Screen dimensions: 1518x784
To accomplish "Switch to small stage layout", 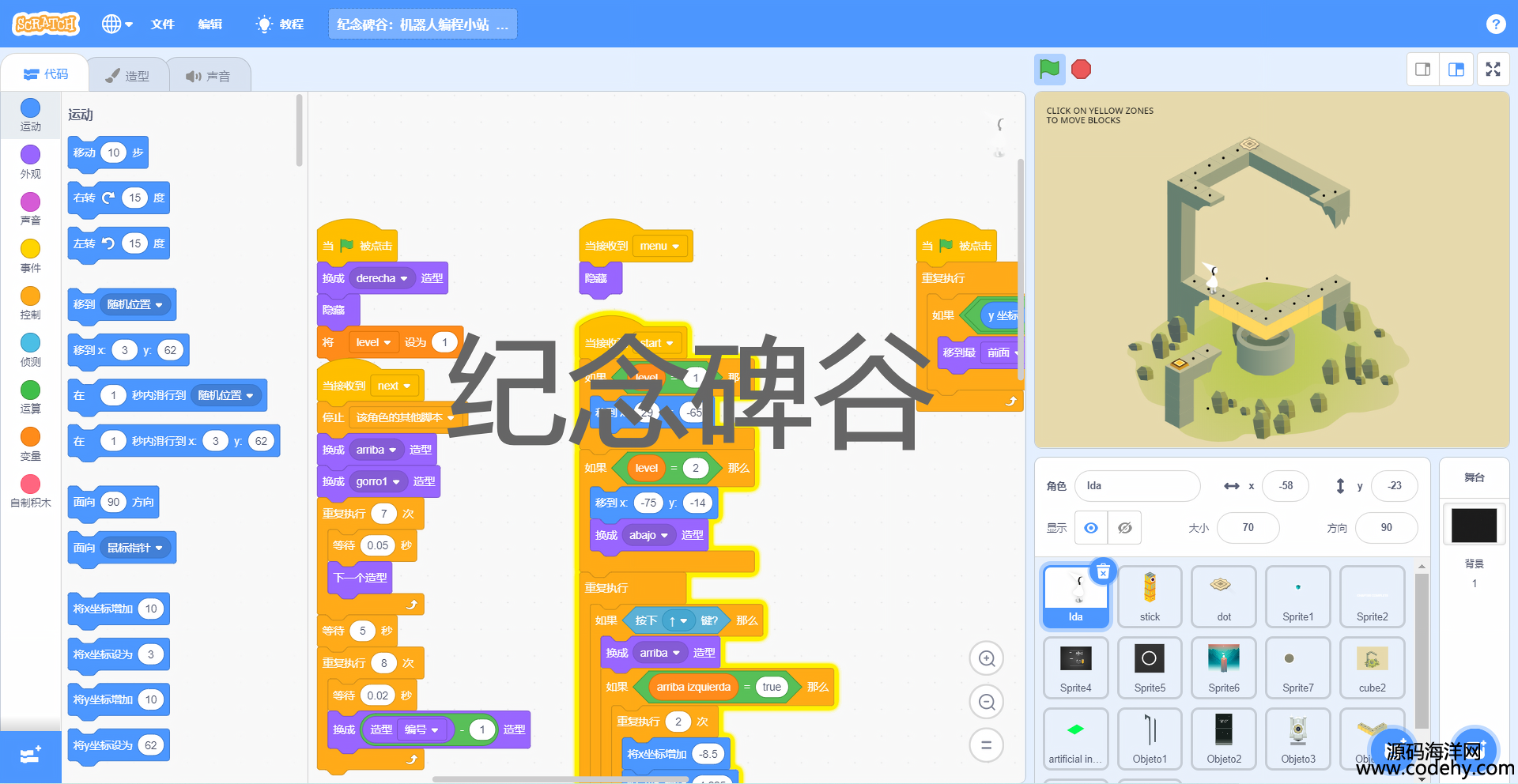I will point(1422,70).
